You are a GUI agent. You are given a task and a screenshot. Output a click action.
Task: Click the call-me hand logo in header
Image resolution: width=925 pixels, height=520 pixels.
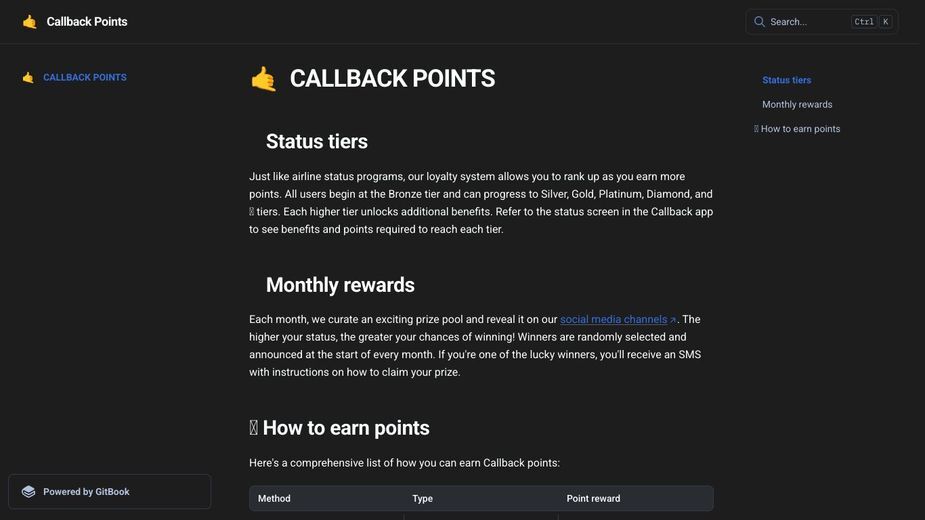[x=29, y=22]
